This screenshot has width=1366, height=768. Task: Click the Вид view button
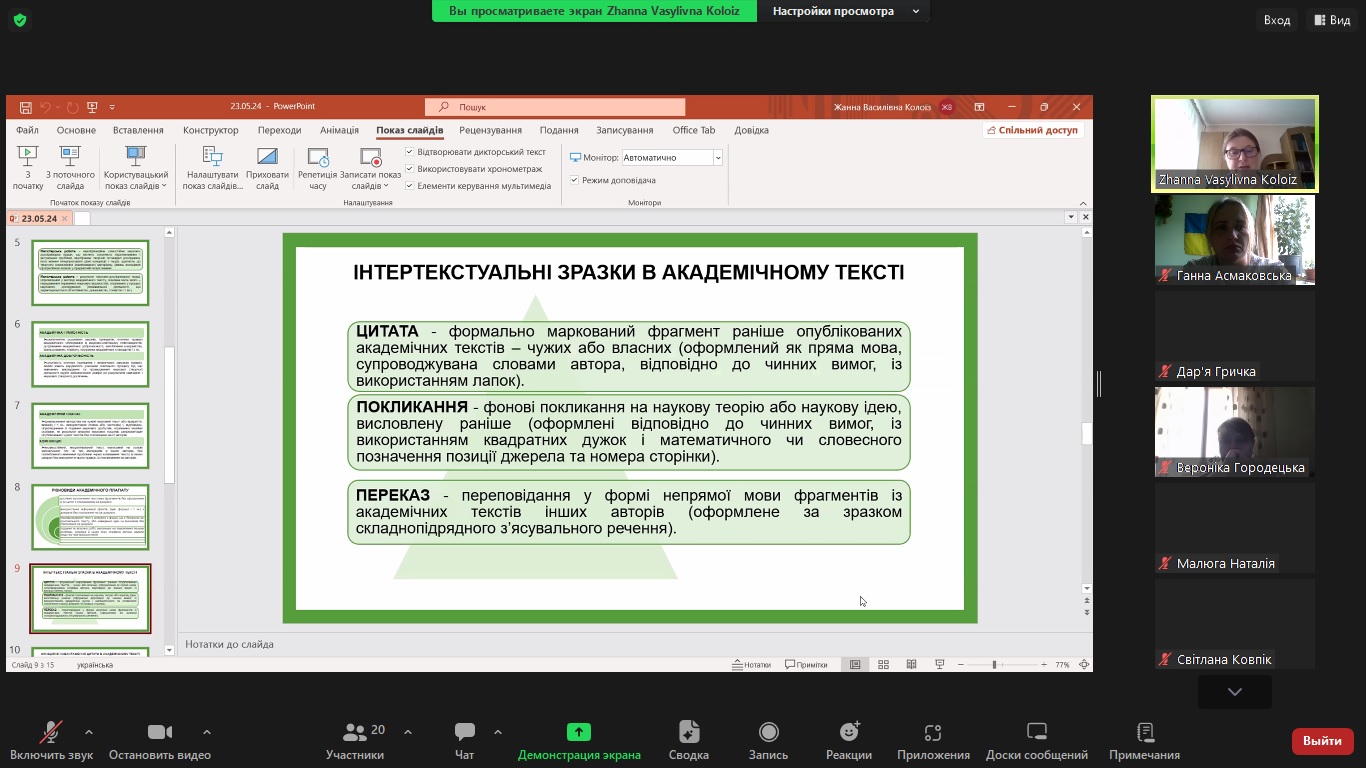[1332, 20]
